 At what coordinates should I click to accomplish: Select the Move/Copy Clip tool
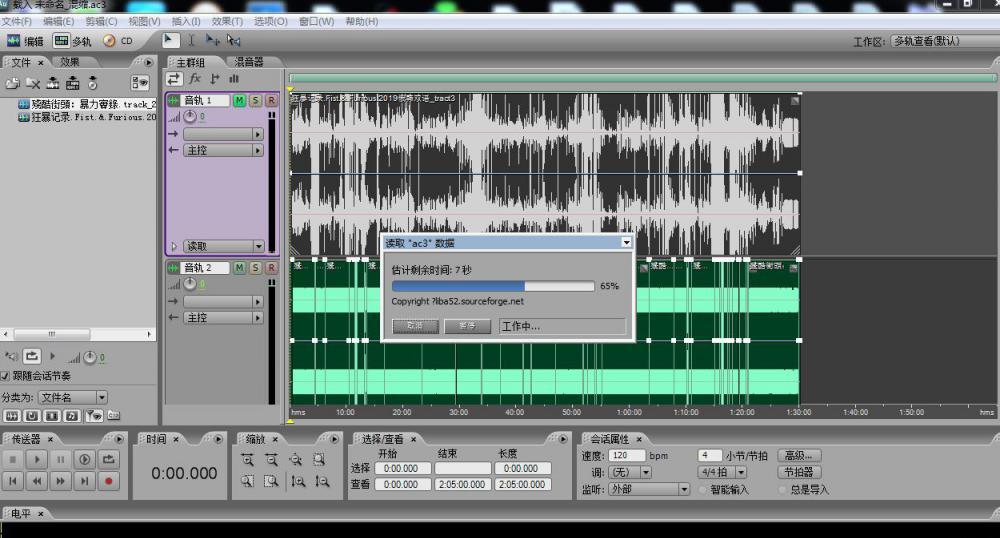pos(212,40)
